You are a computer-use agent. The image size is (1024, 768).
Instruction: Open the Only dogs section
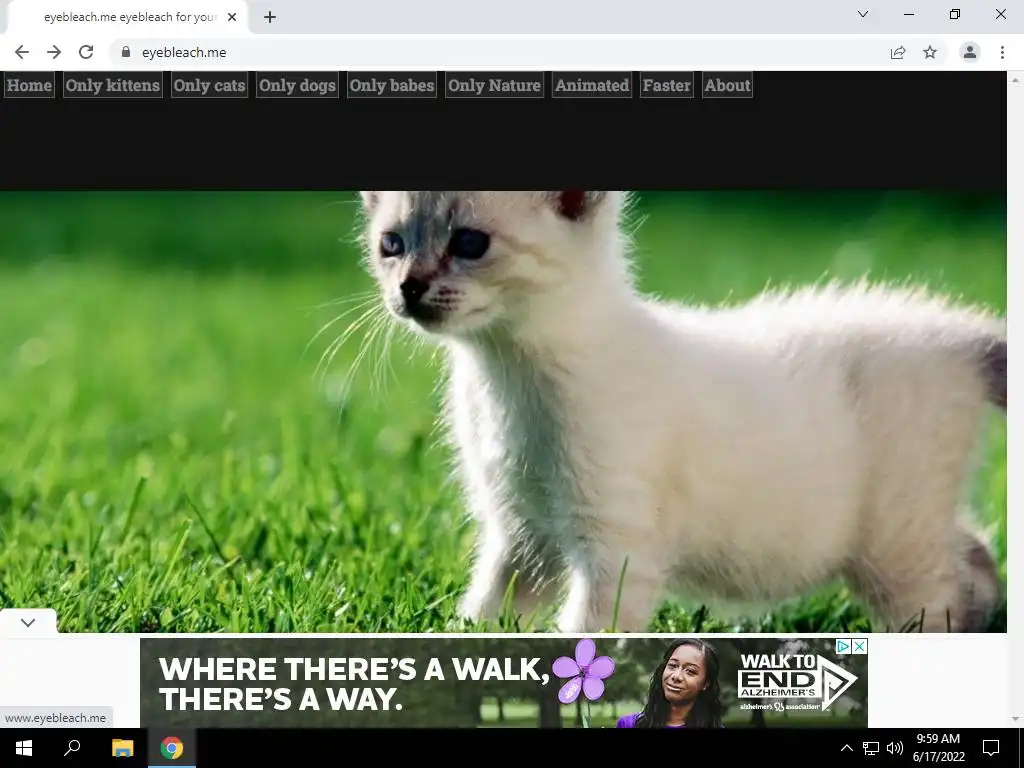pos(297,86)
